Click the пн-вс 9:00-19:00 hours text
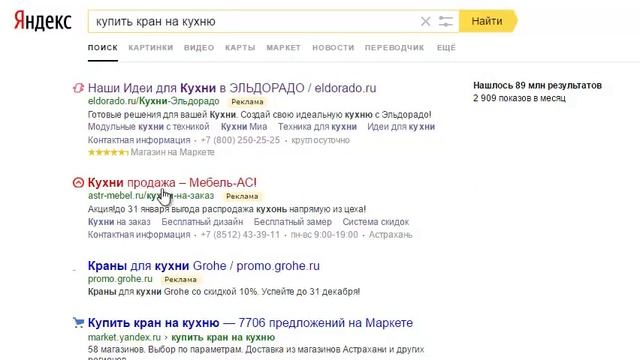Image resolution: width=640 pixels, height=360 pixels. click(x=324, y=235)
